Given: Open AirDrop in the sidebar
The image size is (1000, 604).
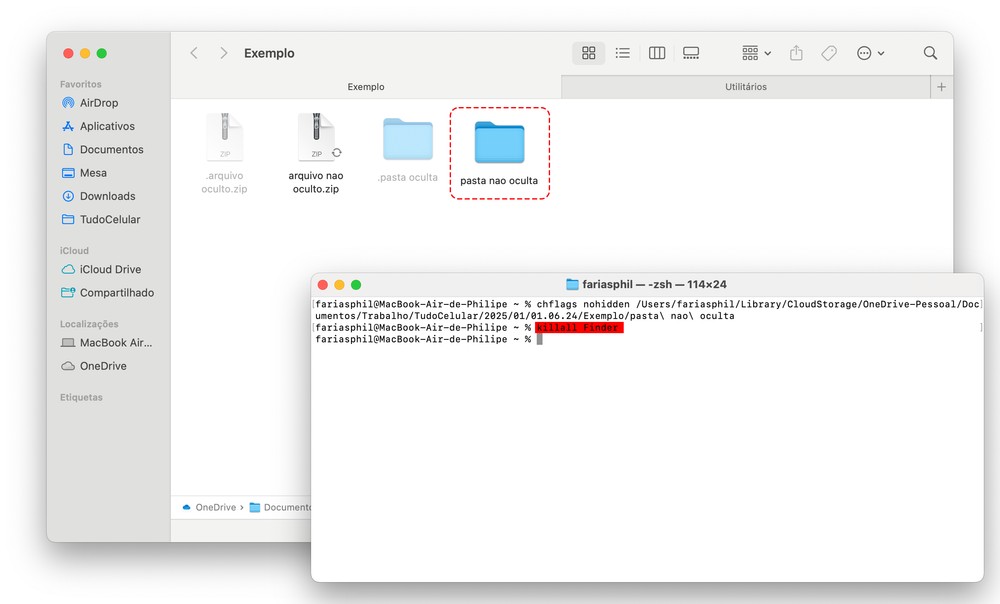Looking at the screenshot, I should coord(99,103).
